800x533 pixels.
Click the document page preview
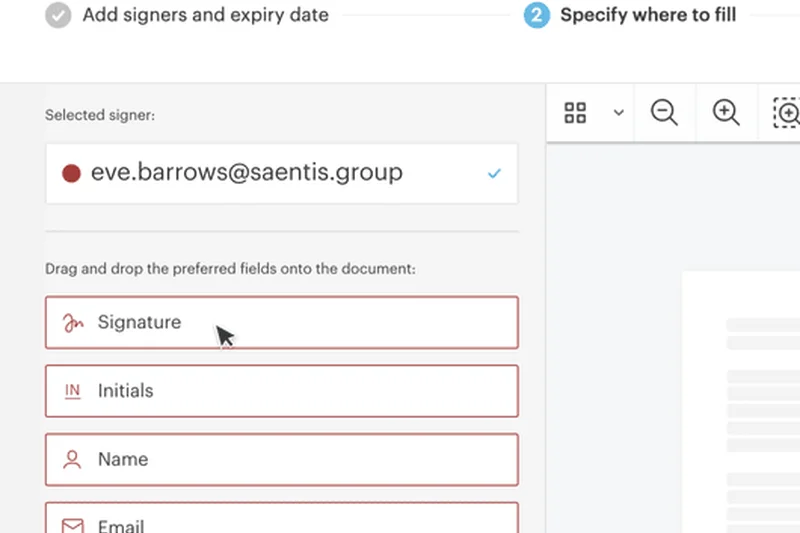(740, 400)
